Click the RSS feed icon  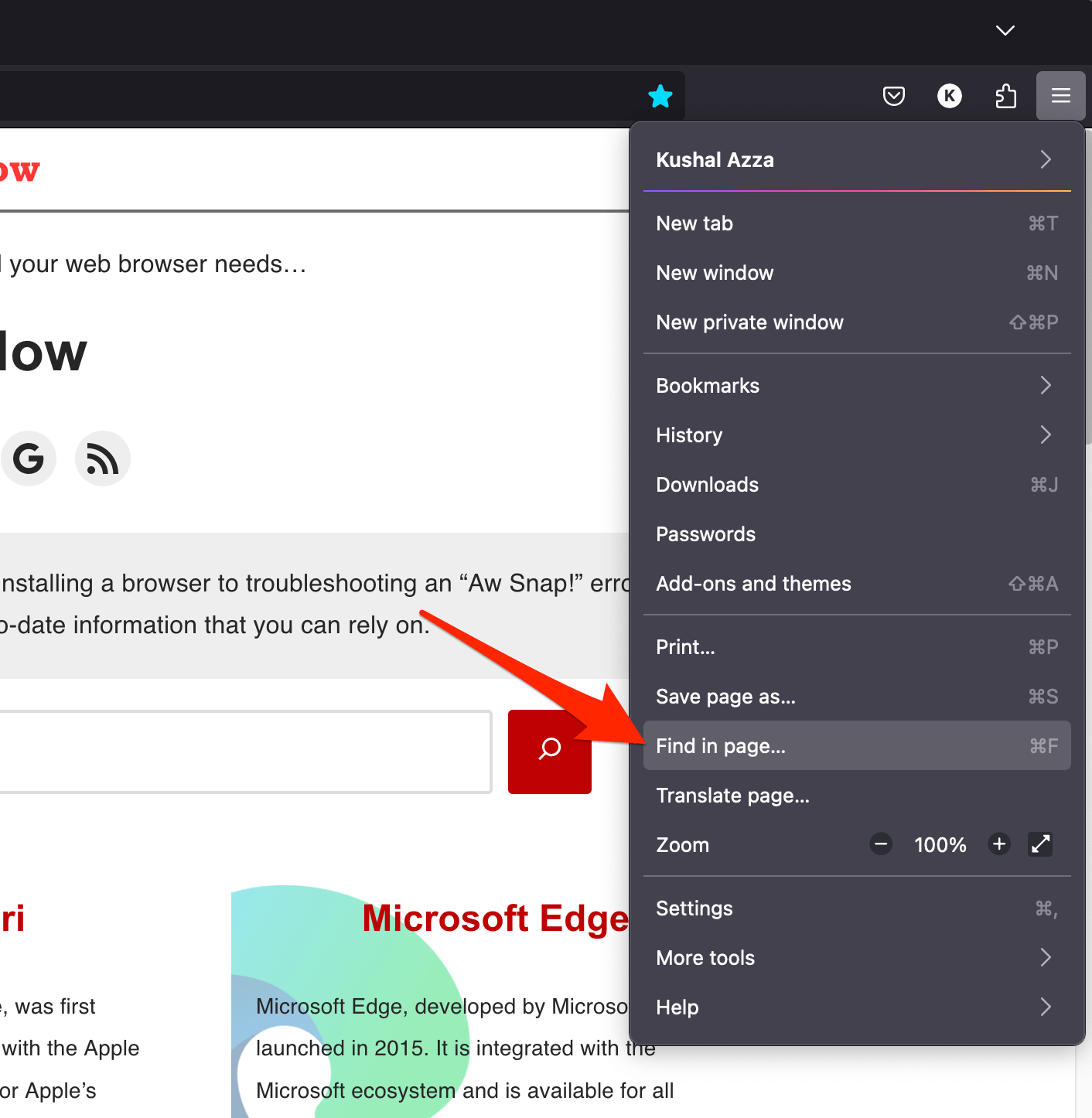pos(103,458)
